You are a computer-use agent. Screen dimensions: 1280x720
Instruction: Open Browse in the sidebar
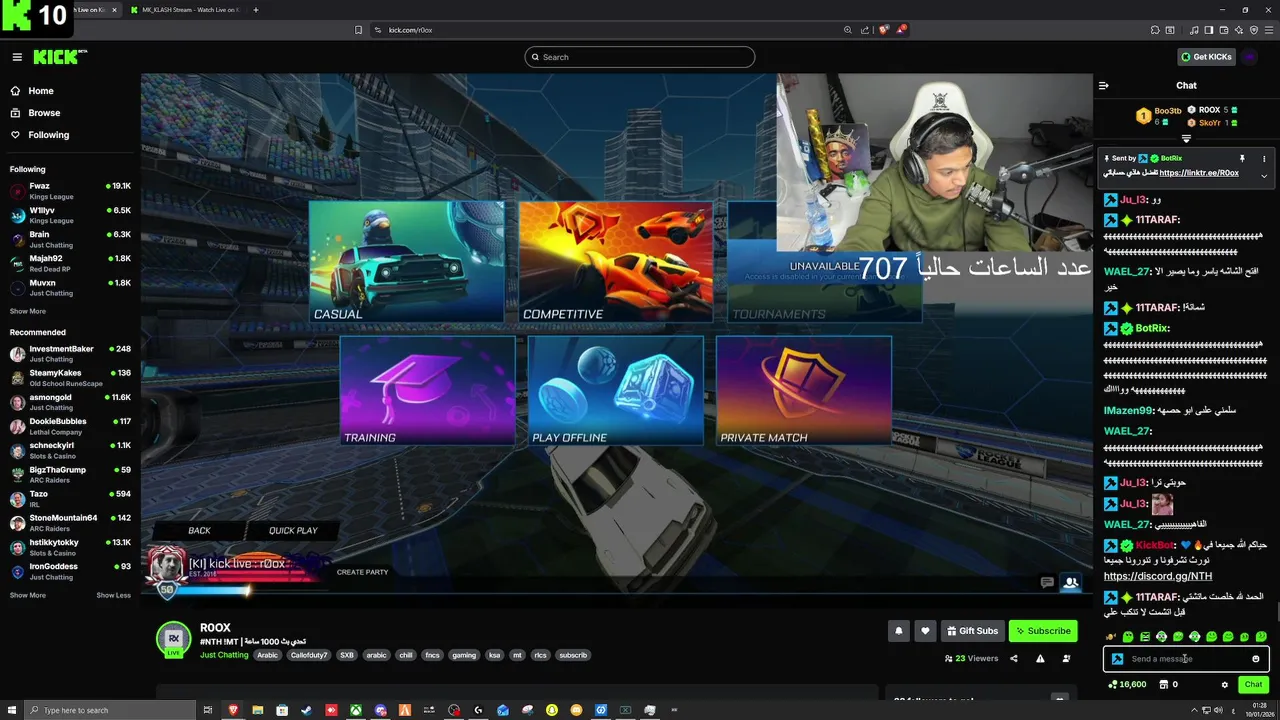point(44,113)
